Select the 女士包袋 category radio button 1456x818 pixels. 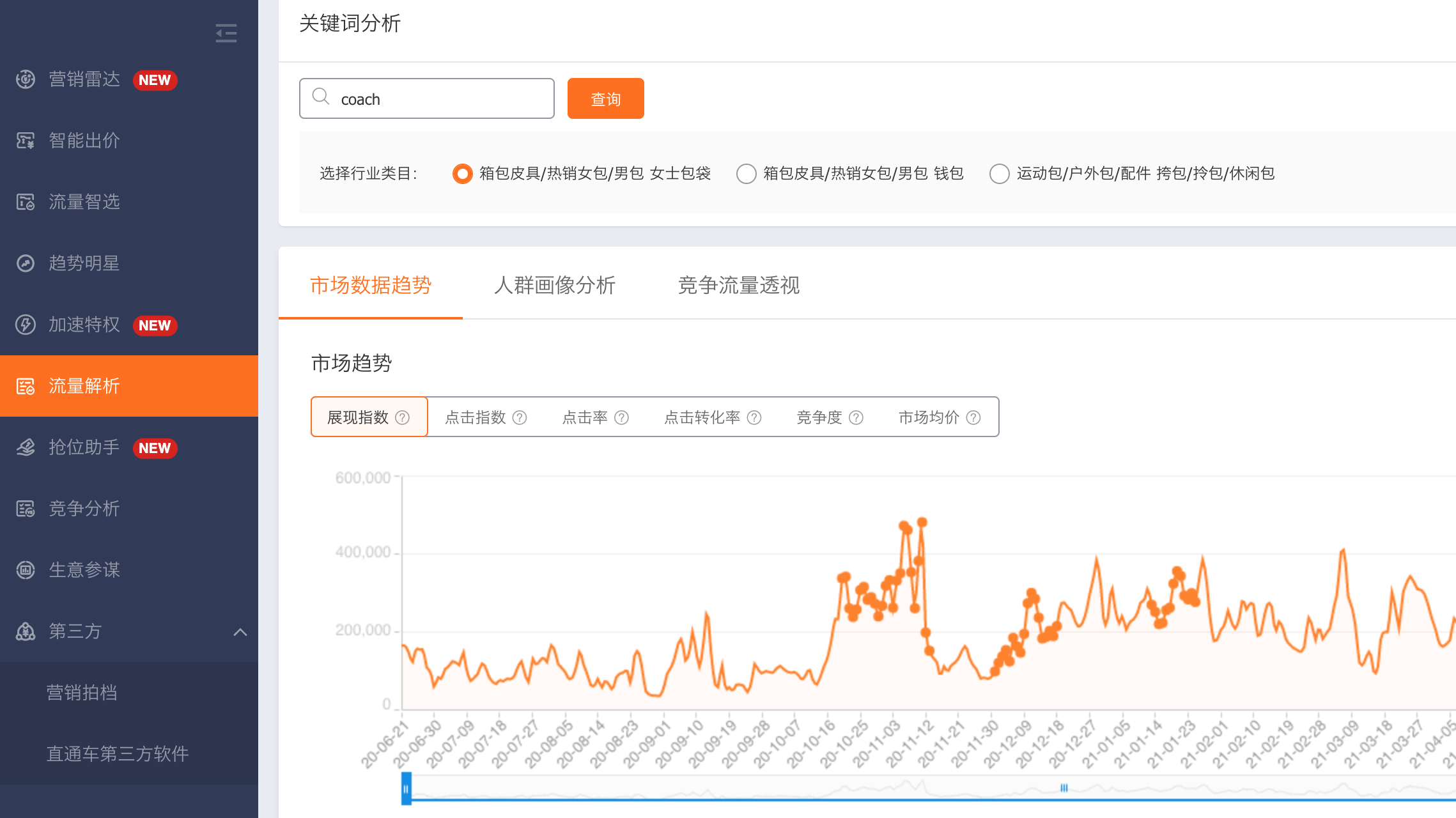(462, 174)
